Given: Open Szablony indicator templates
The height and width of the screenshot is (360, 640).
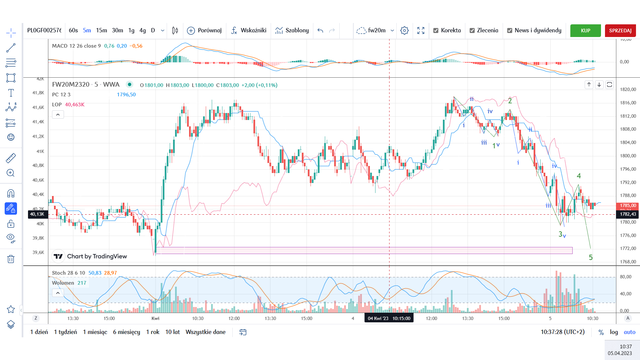Looking at the screenshot, I should (x=292, y=31).
